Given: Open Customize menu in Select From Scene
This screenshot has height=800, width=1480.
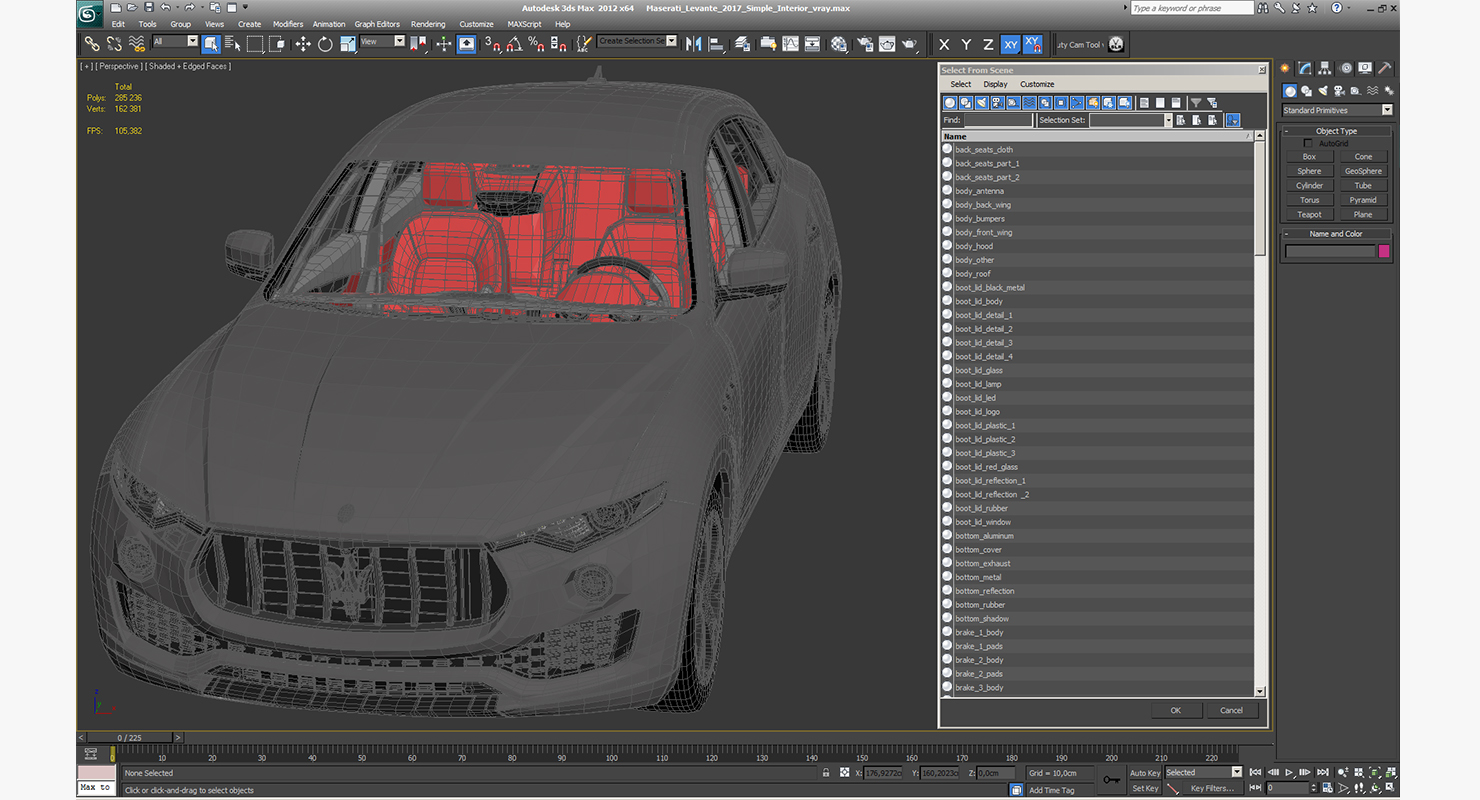Looking at the screenshot, I should click(1037, 84).
